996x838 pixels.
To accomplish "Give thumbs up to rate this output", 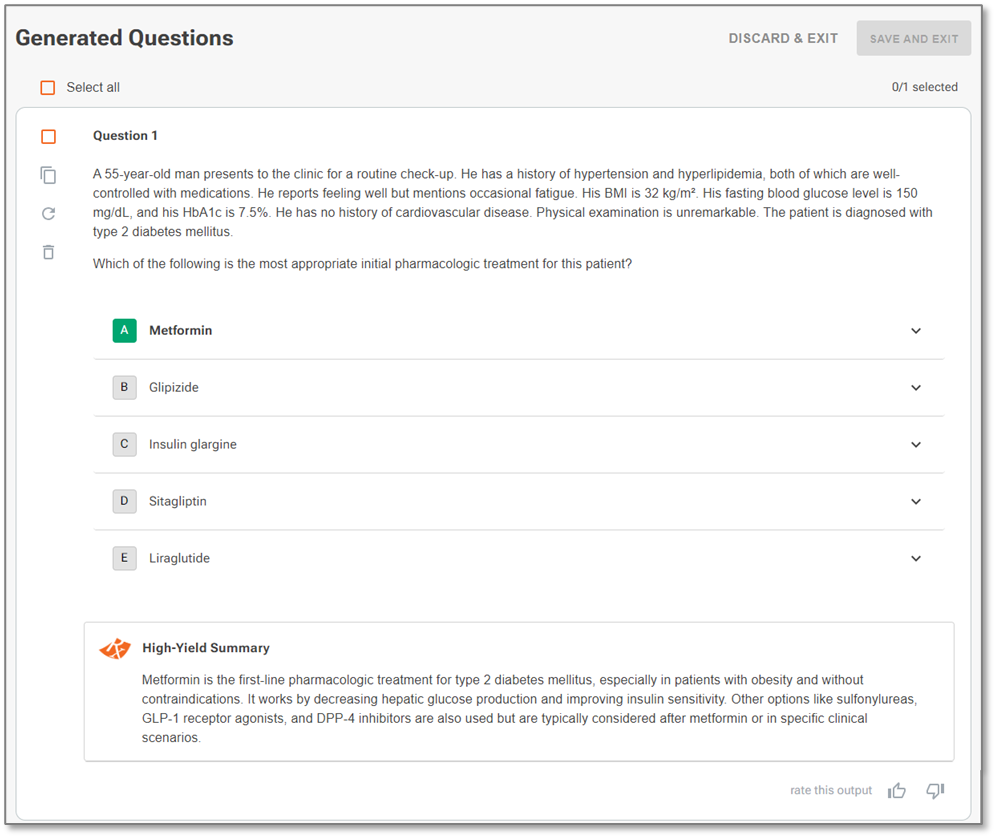I will [897, 790].
